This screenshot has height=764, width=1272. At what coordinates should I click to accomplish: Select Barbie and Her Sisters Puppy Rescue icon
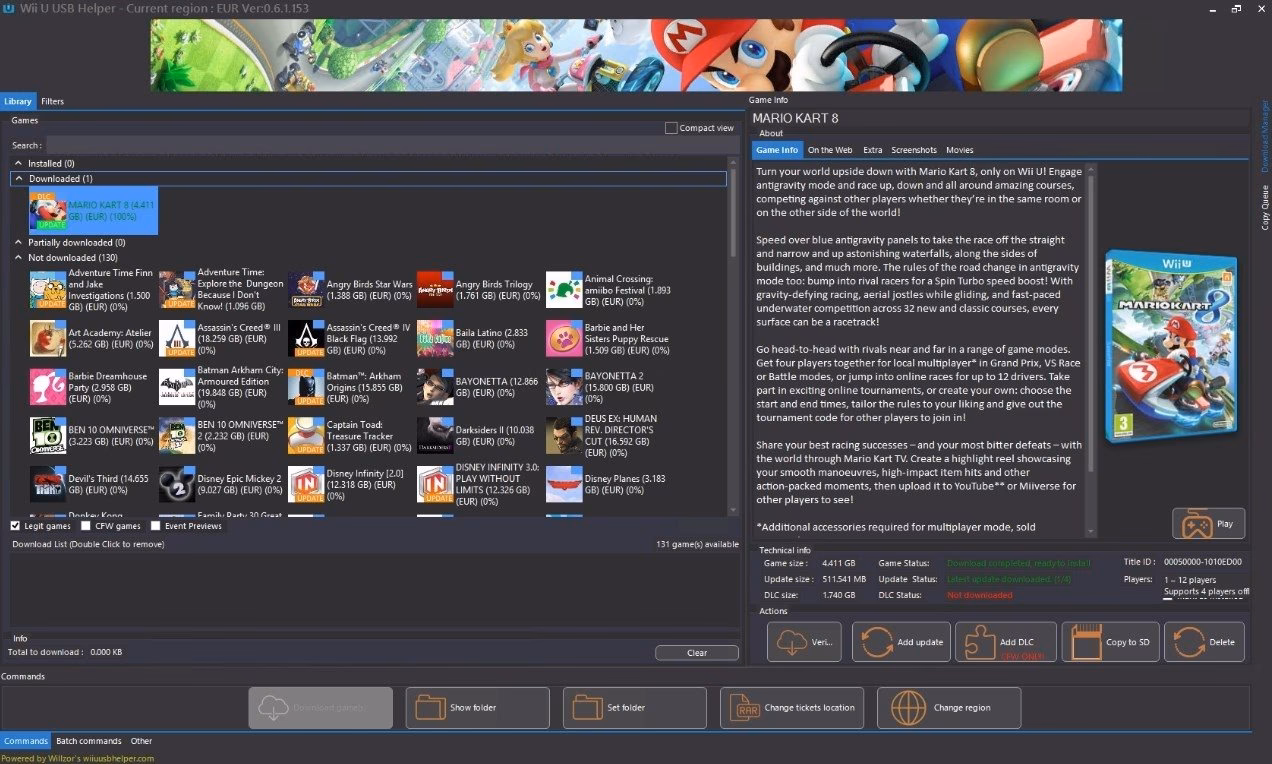point(564,339)
